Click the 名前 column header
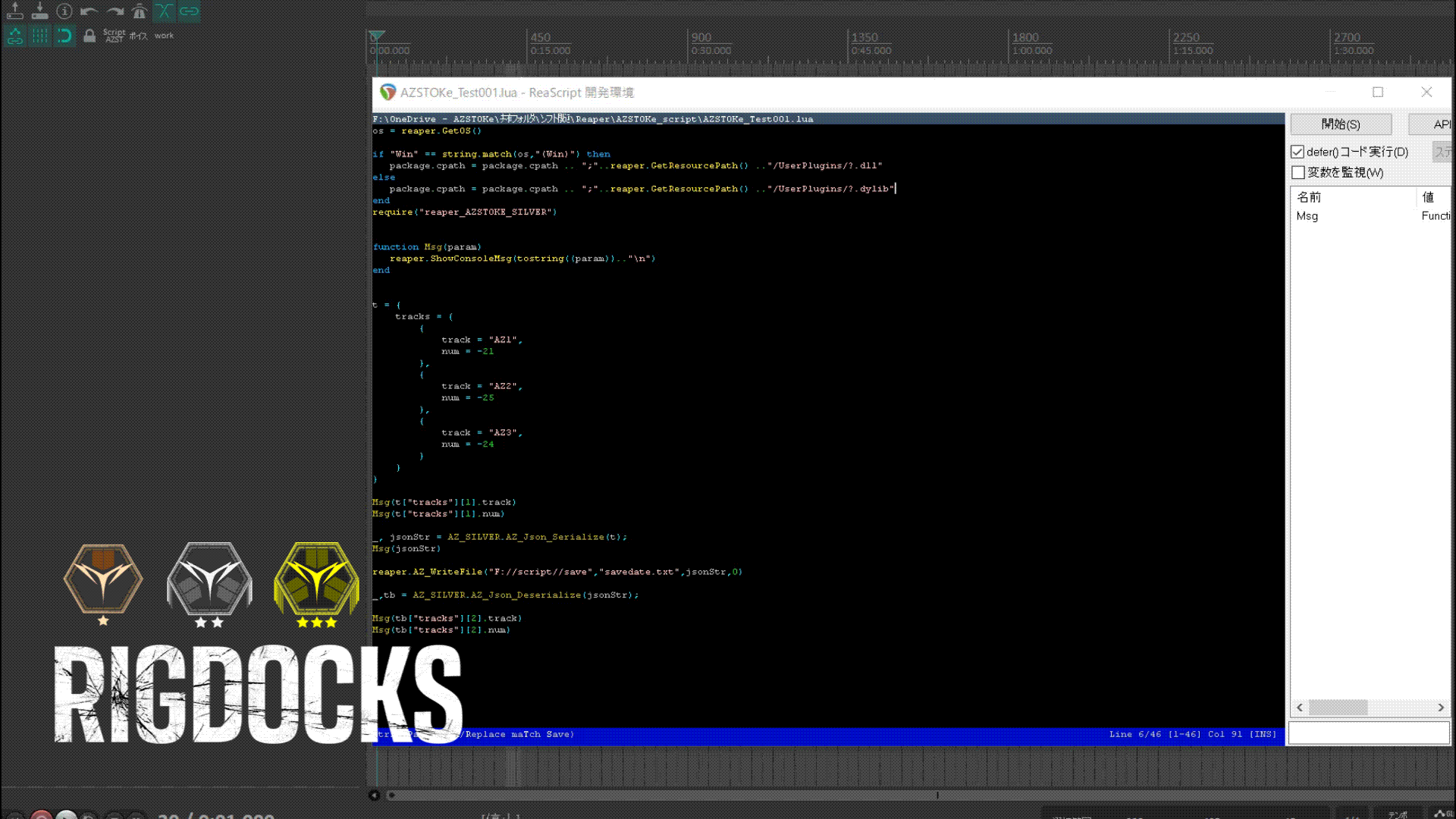The image size is (1456, 819). (1309, 197)
